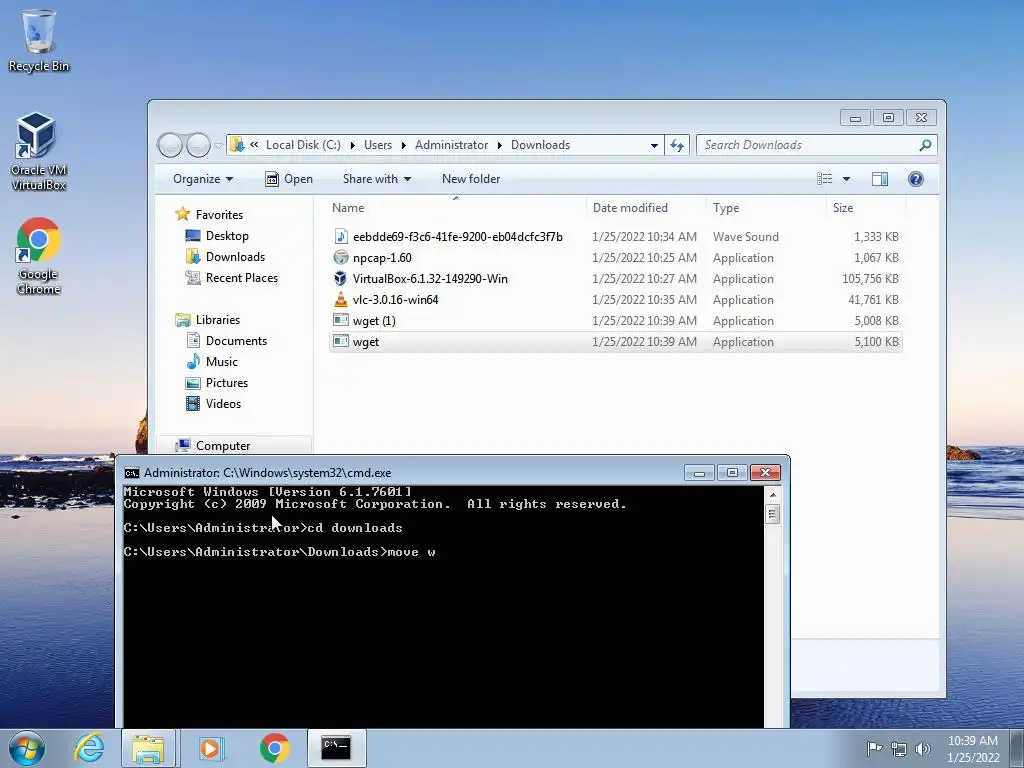Open Chrome from the taskbar
Image resolution: width=1024 pixels, height=768 pixels.
tap(274, 748)
